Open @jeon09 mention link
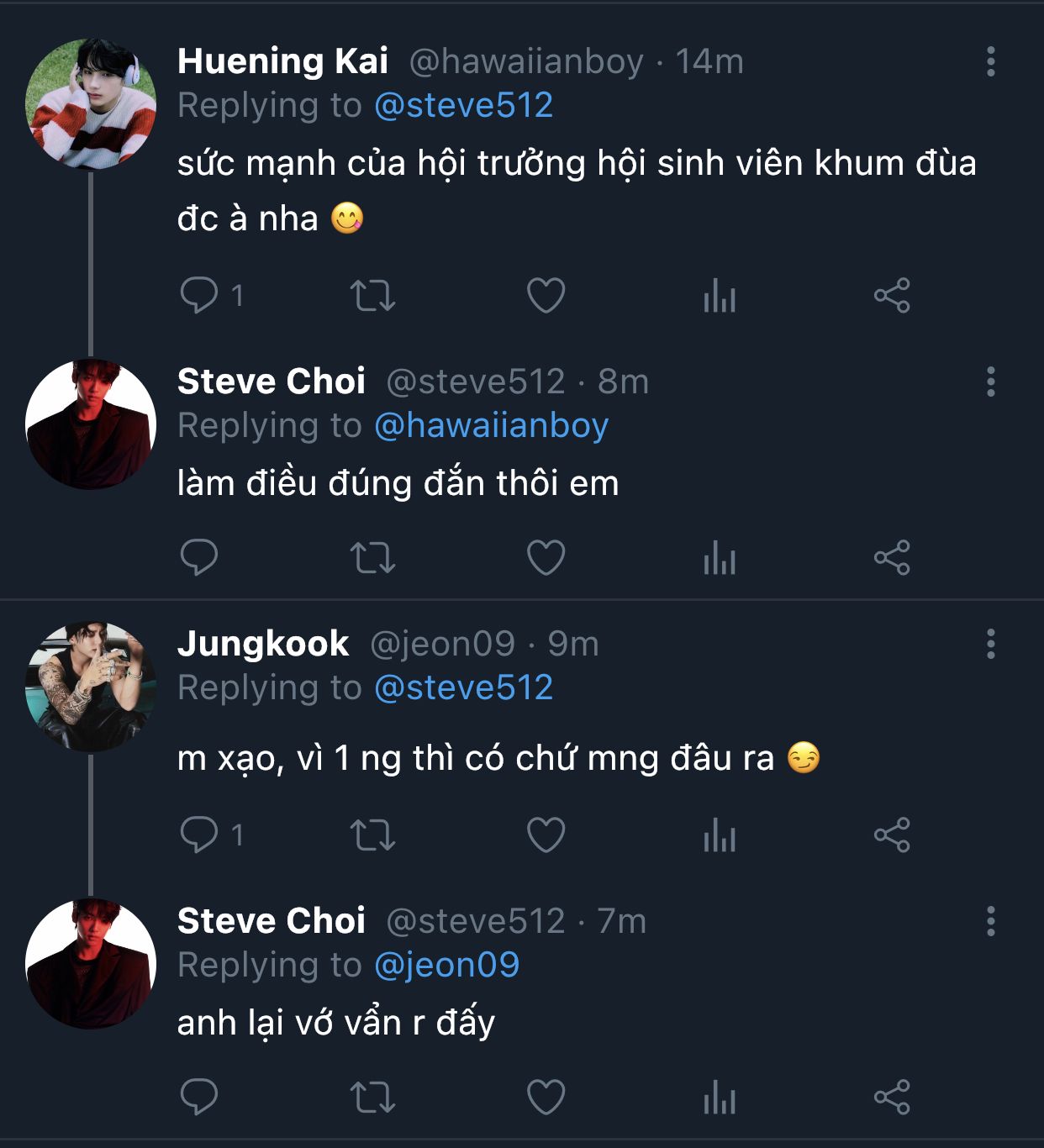The height and width of the screenshot is (1148, 1044). pos(446,965)
